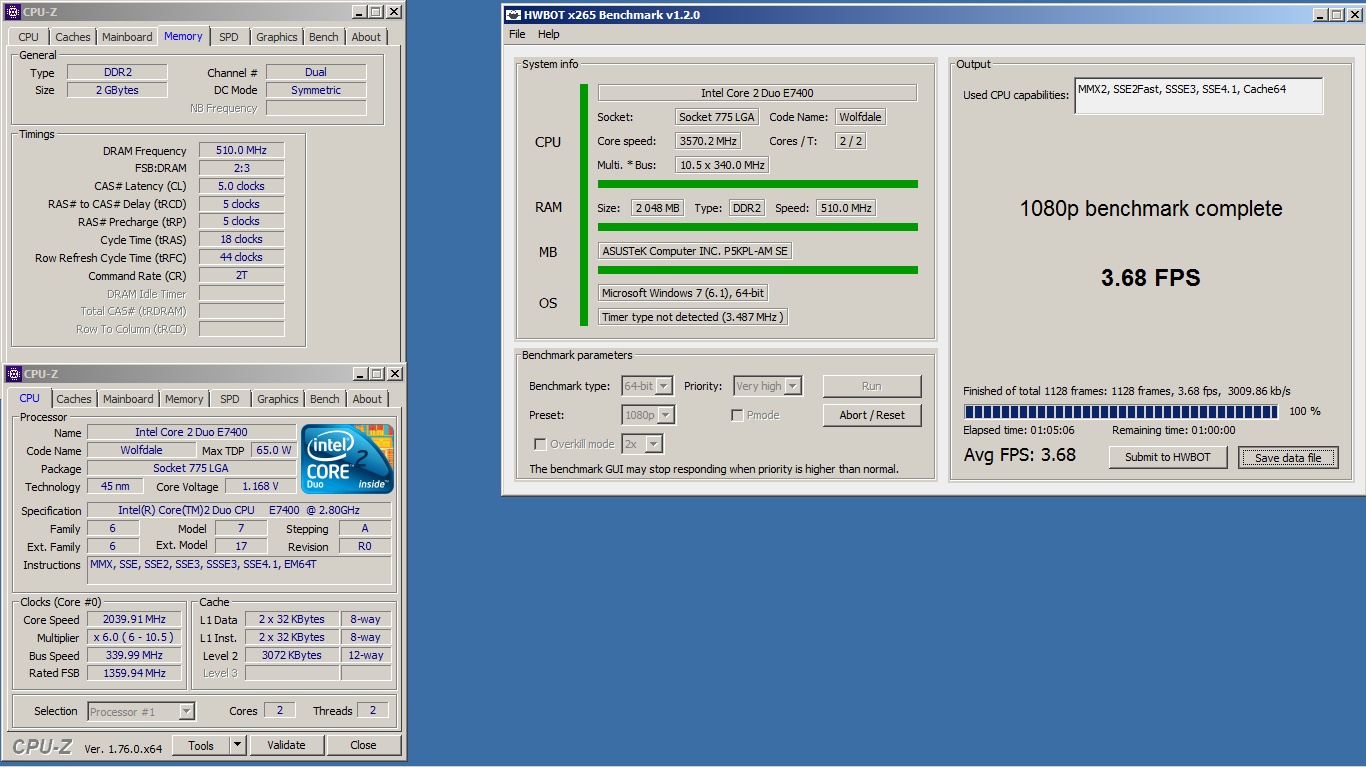Click the Timer type not detected field
This screenshot has width=1366, height=768.
[x=693, y=317]
